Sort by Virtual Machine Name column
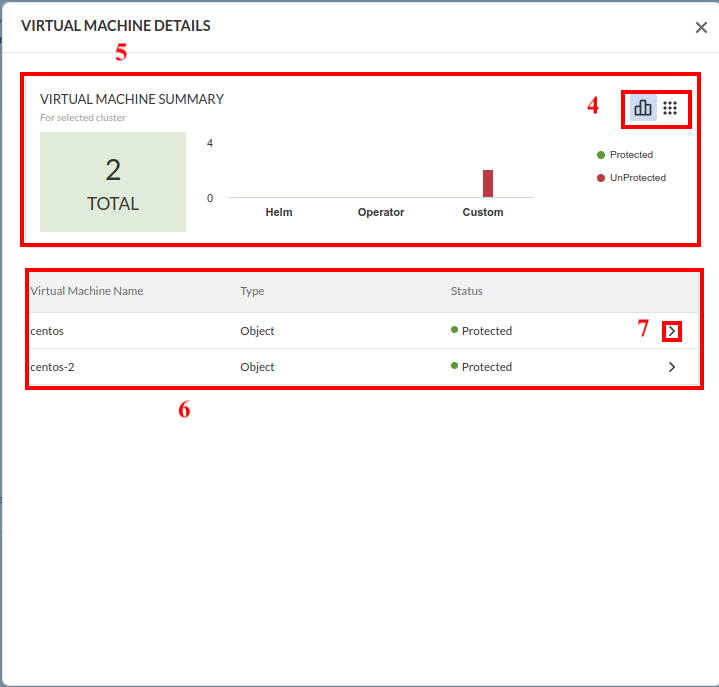The image size is (719, 687). point(87,292)
